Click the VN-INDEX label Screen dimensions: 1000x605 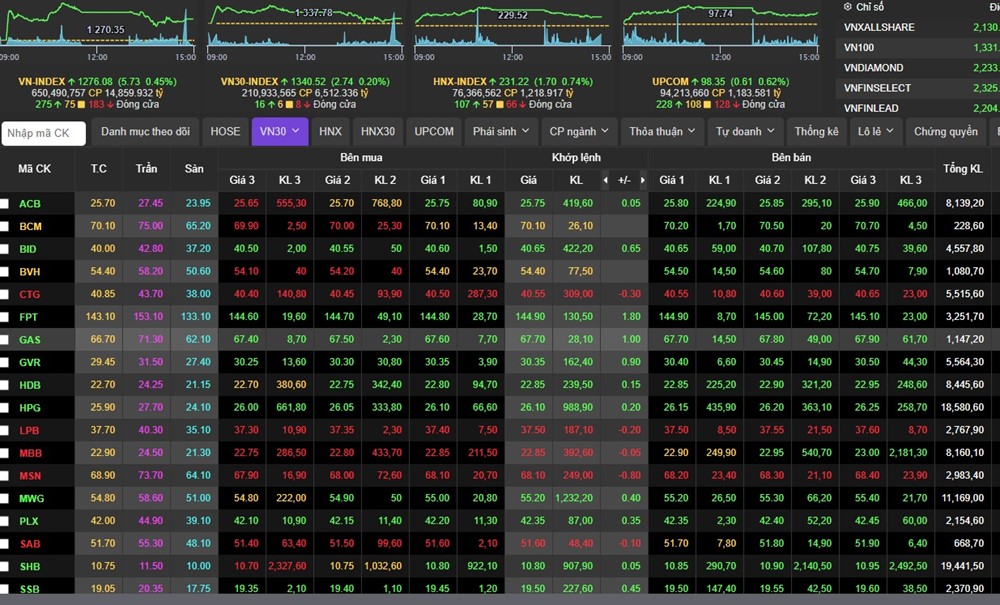pos(41,82)
